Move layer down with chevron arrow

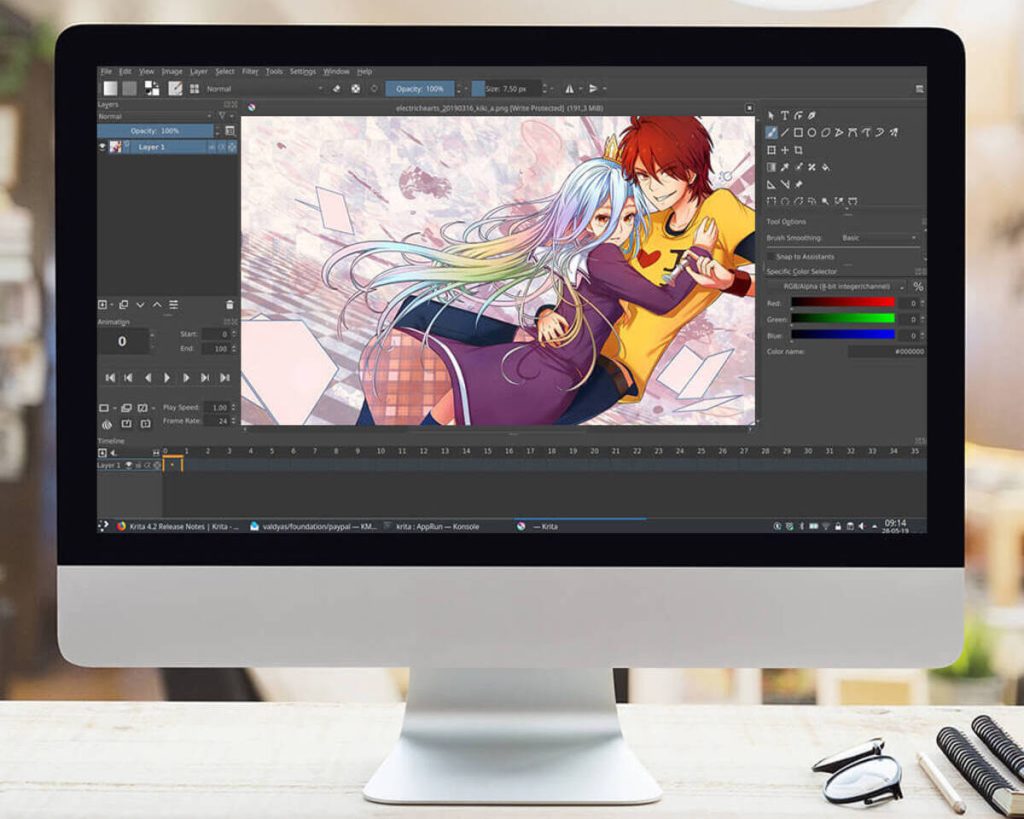coord(140,305)
